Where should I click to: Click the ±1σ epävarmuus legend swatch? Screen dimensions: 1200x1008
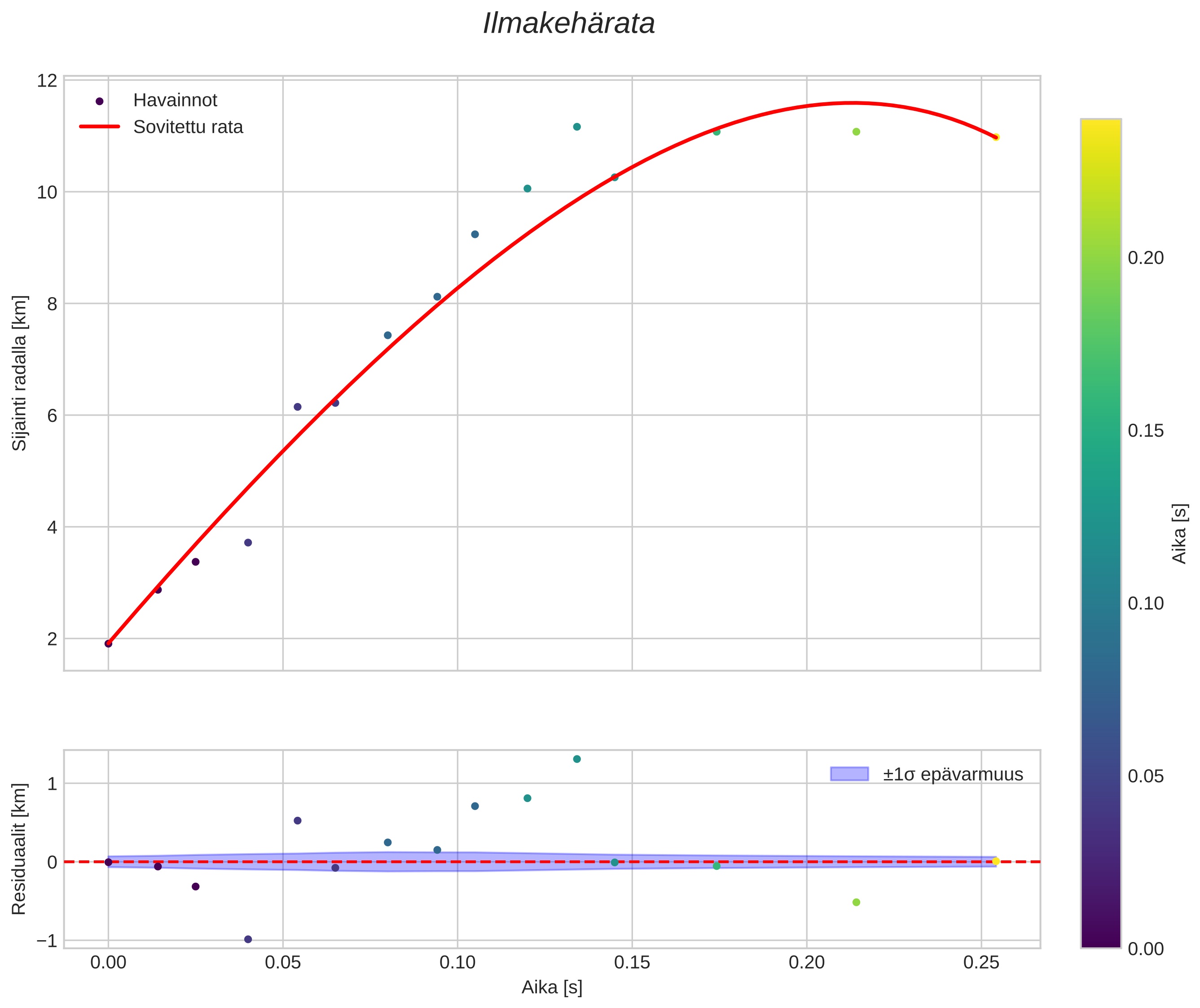849,774
